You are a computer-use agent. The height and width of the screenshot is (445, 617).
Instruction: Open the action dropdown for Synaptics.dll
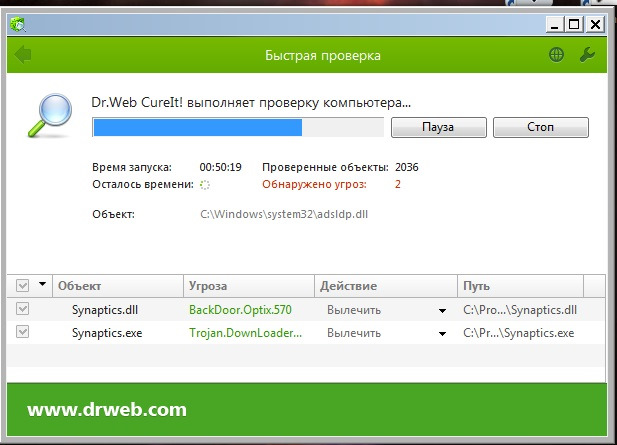442,311
